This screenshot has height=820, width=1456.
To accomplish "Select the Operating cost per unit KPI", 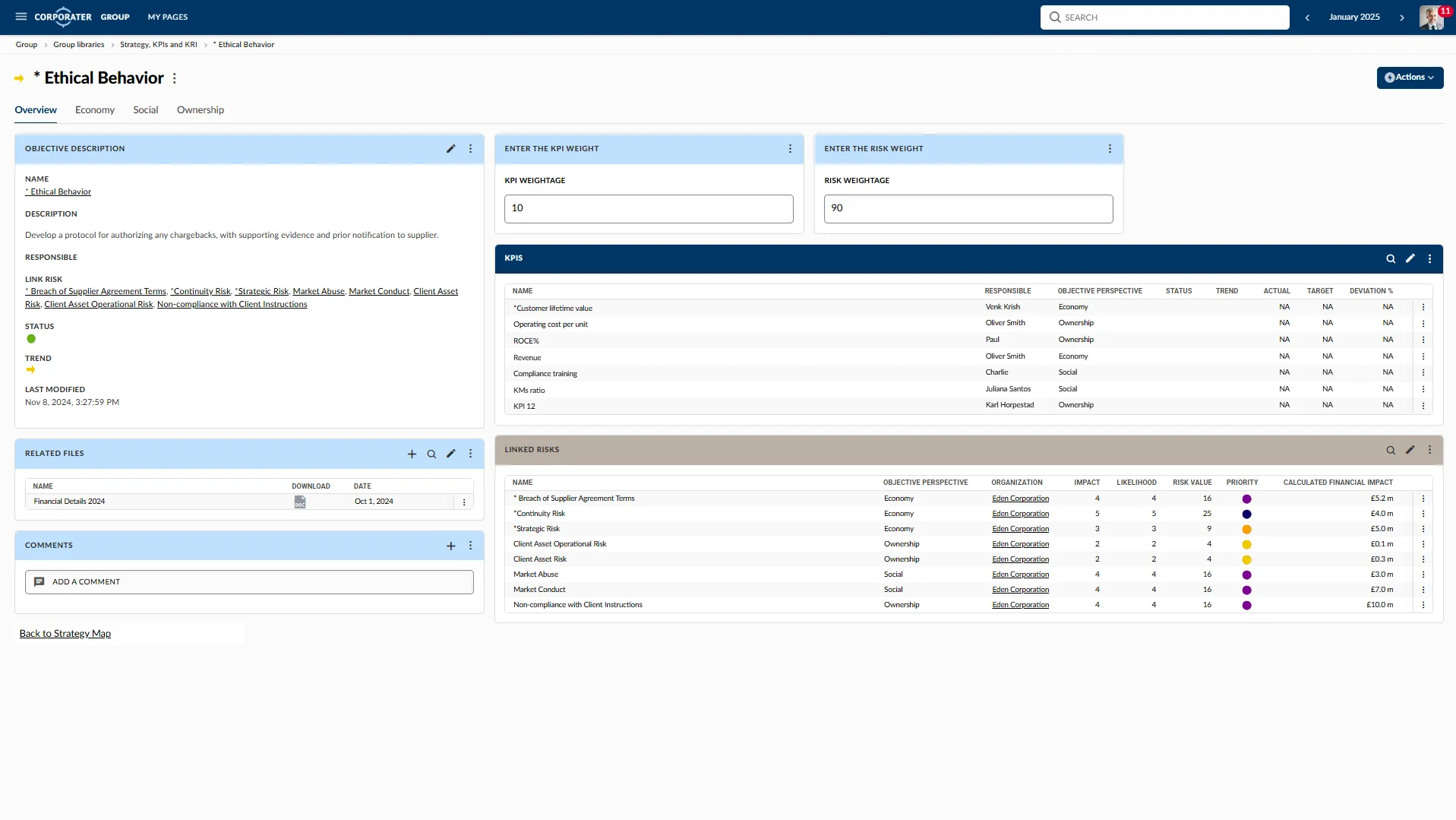I will 968,324.
